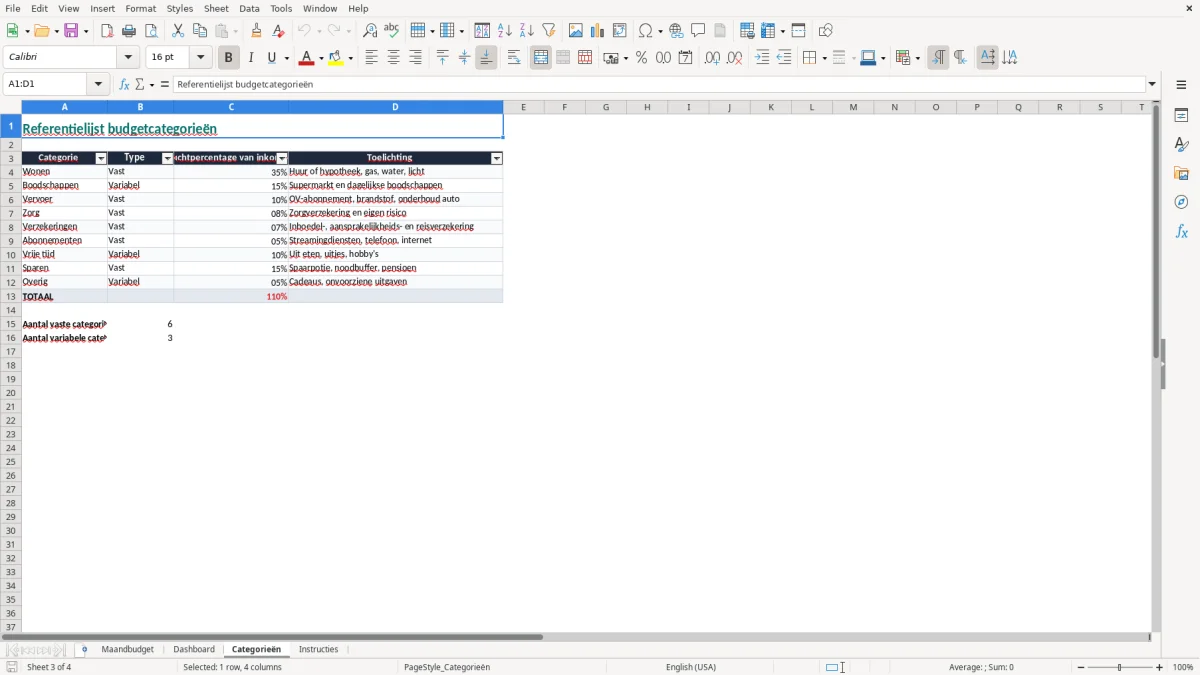Click the Insert Image icon
Screen dimensions: 1200x675
(575, 31)
